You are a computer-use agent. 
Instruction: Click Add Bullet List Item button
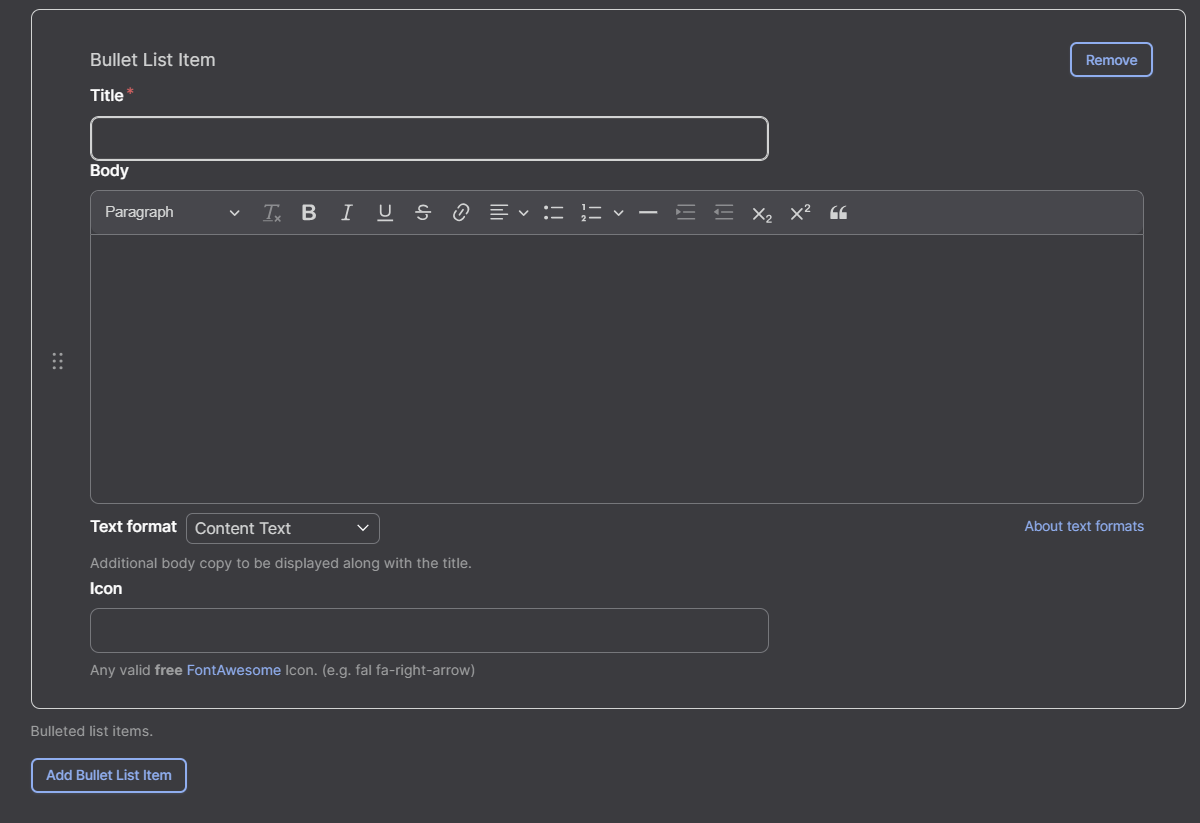109,775
